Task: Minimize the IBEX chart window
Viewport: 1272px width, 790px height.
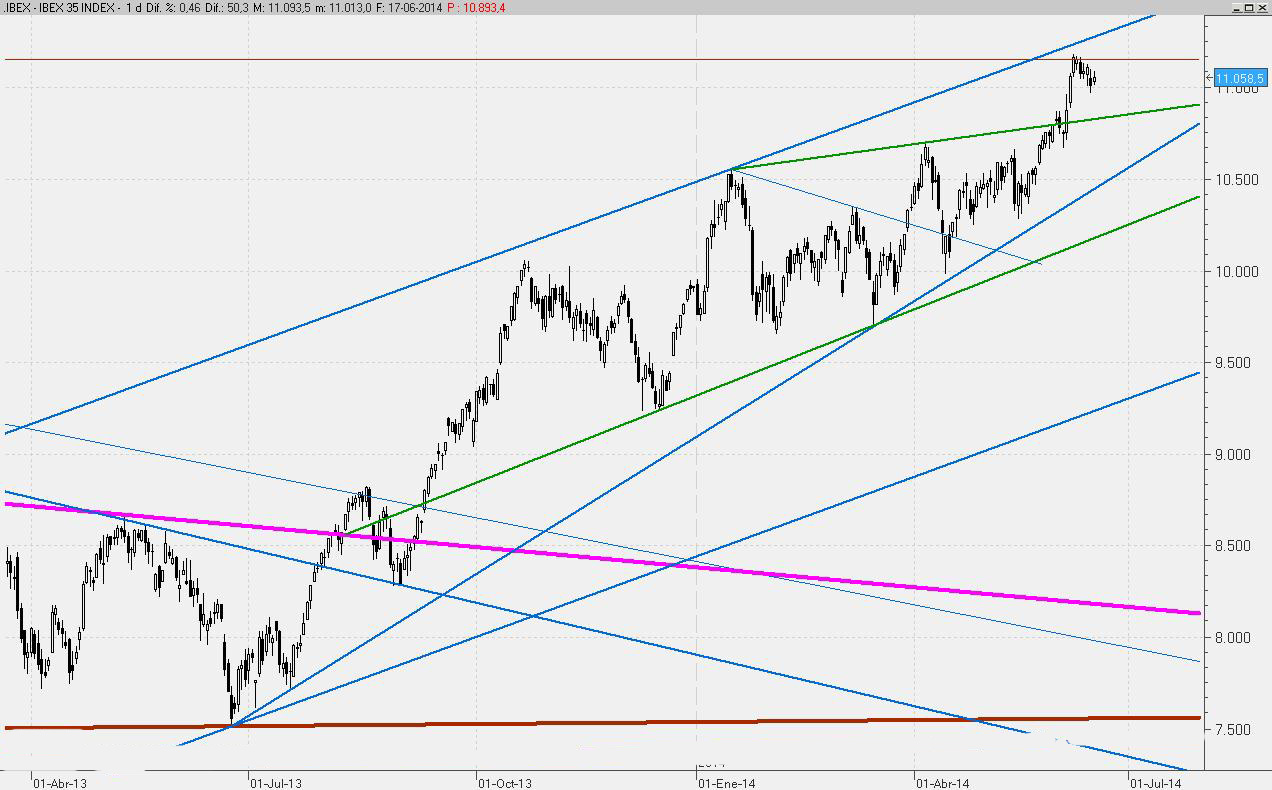Action: 1236,8
